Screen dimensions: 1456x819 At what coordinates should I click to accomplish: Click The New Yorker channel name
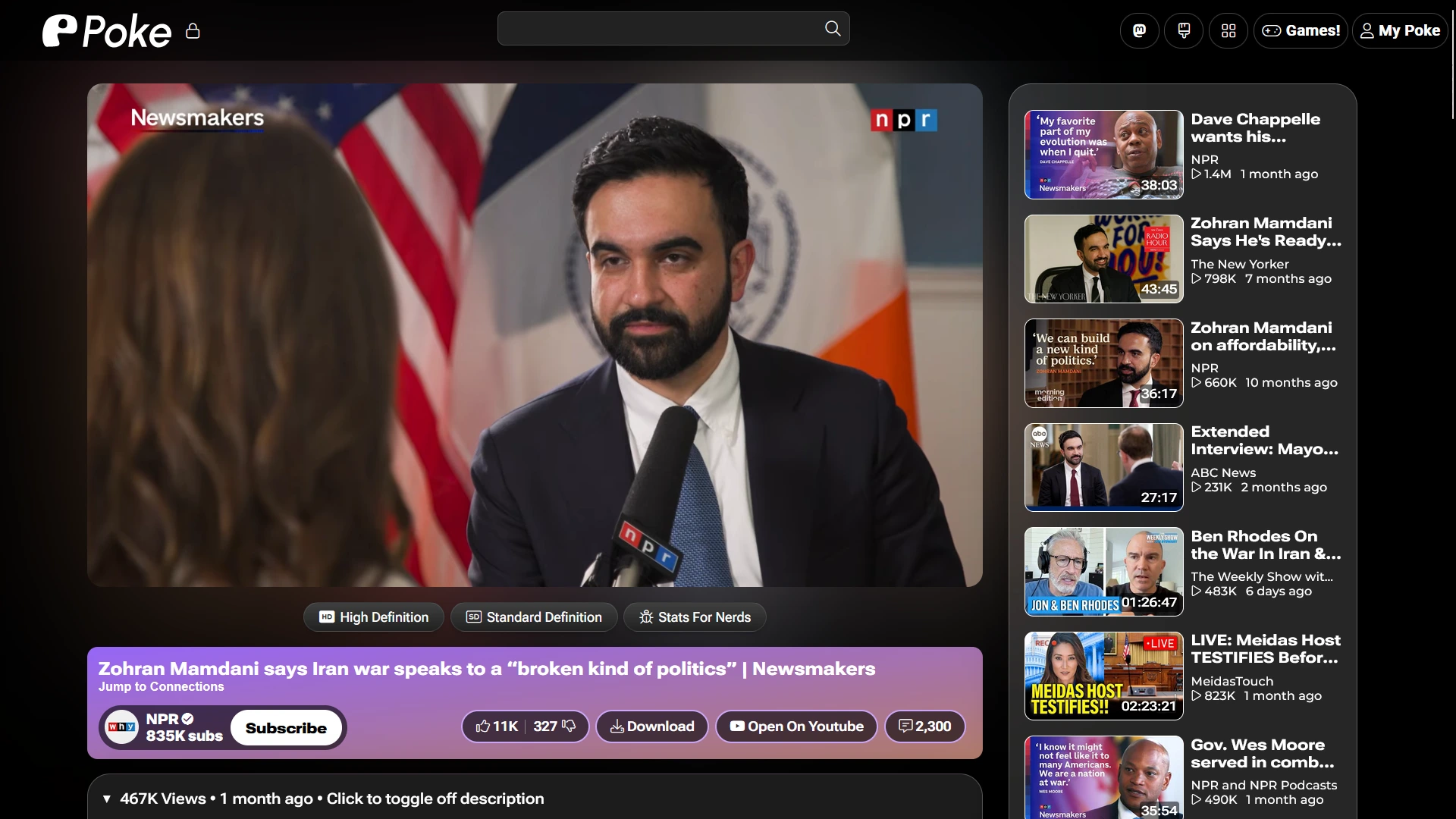coord(1239,264)
